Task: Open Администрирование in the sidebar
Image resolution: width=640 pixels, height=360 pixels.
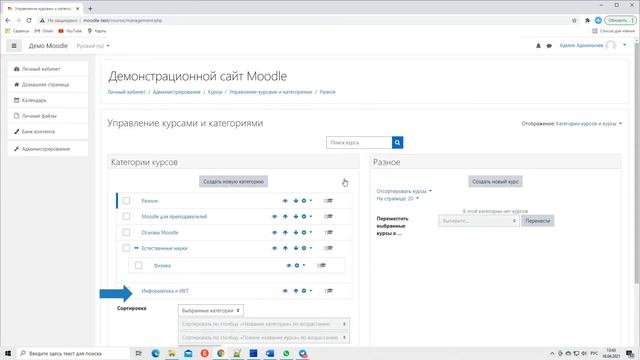Action: click(48, 149)
